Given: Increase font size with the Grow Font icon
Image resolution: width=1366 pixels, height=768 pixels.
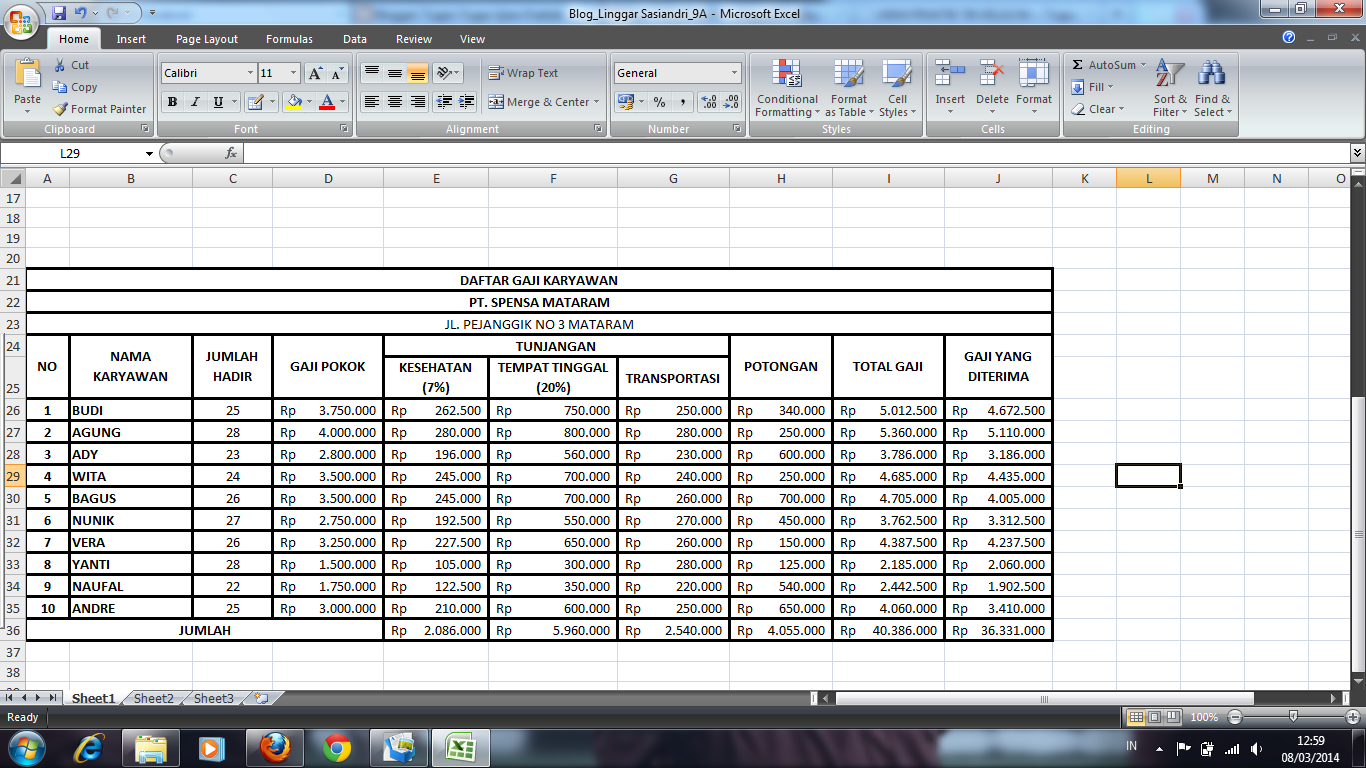Looking at the screenshot, I should pyautogui.click(x=315, y=73).
